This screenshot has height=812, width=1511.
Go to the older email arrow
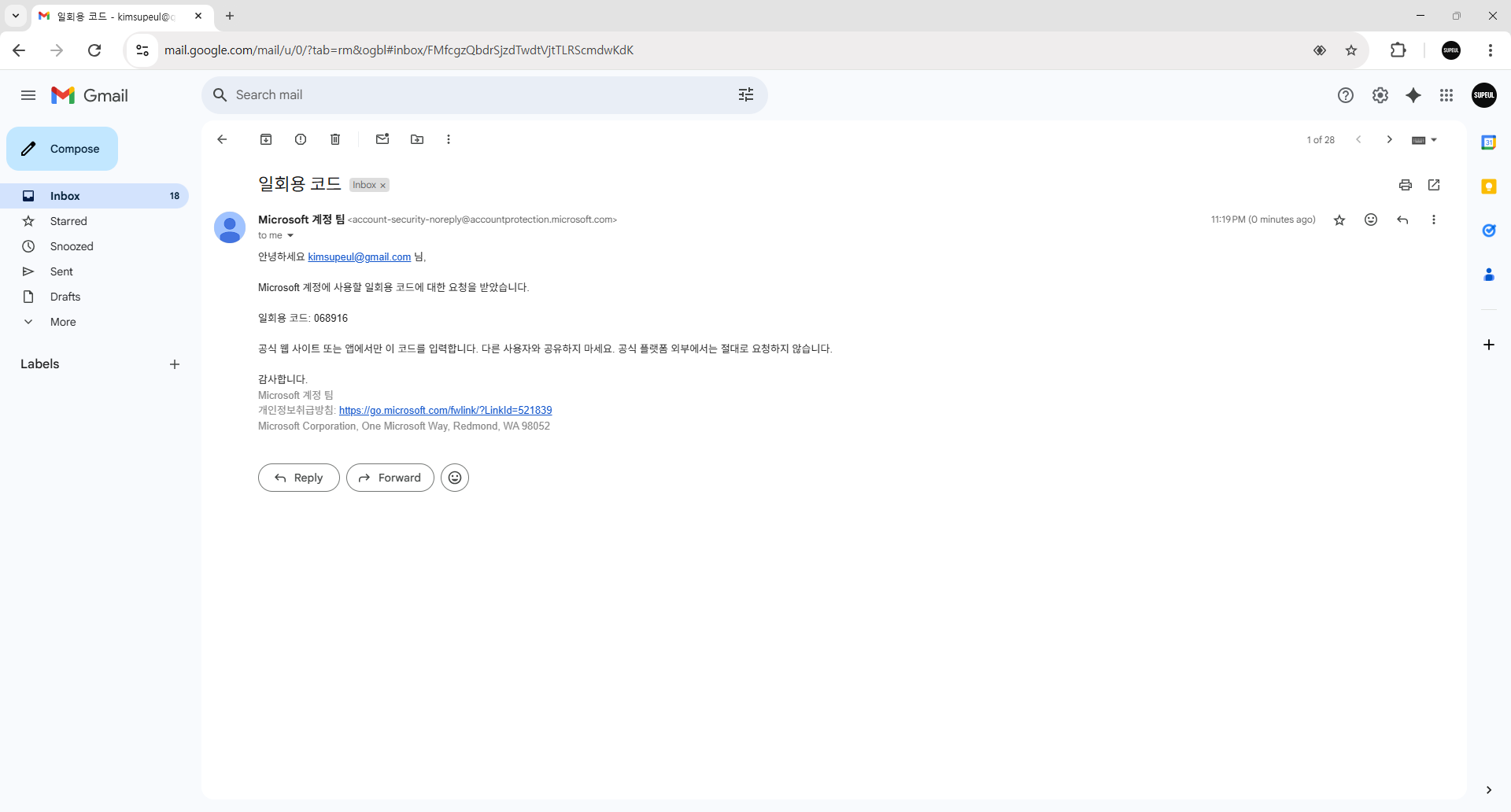pyautogui.click(x=1390, y=139)
